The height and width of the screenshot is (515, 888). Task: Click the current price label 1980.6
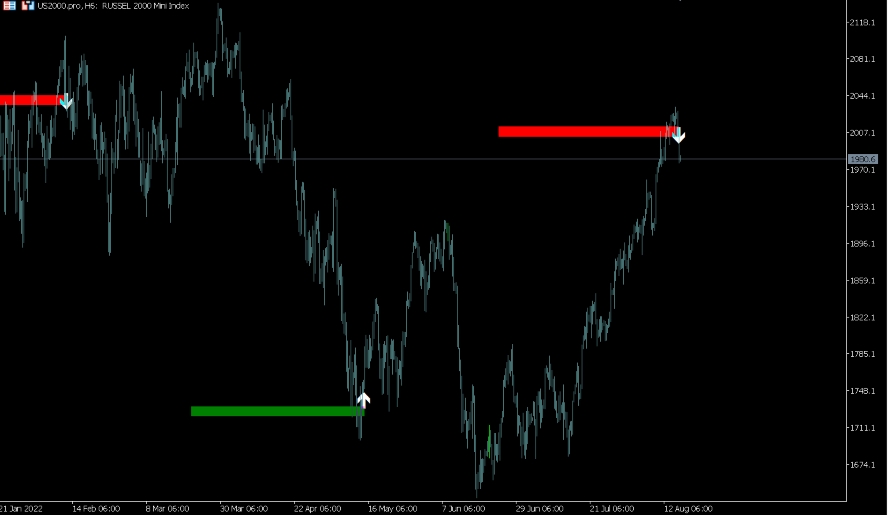point(863,159)
